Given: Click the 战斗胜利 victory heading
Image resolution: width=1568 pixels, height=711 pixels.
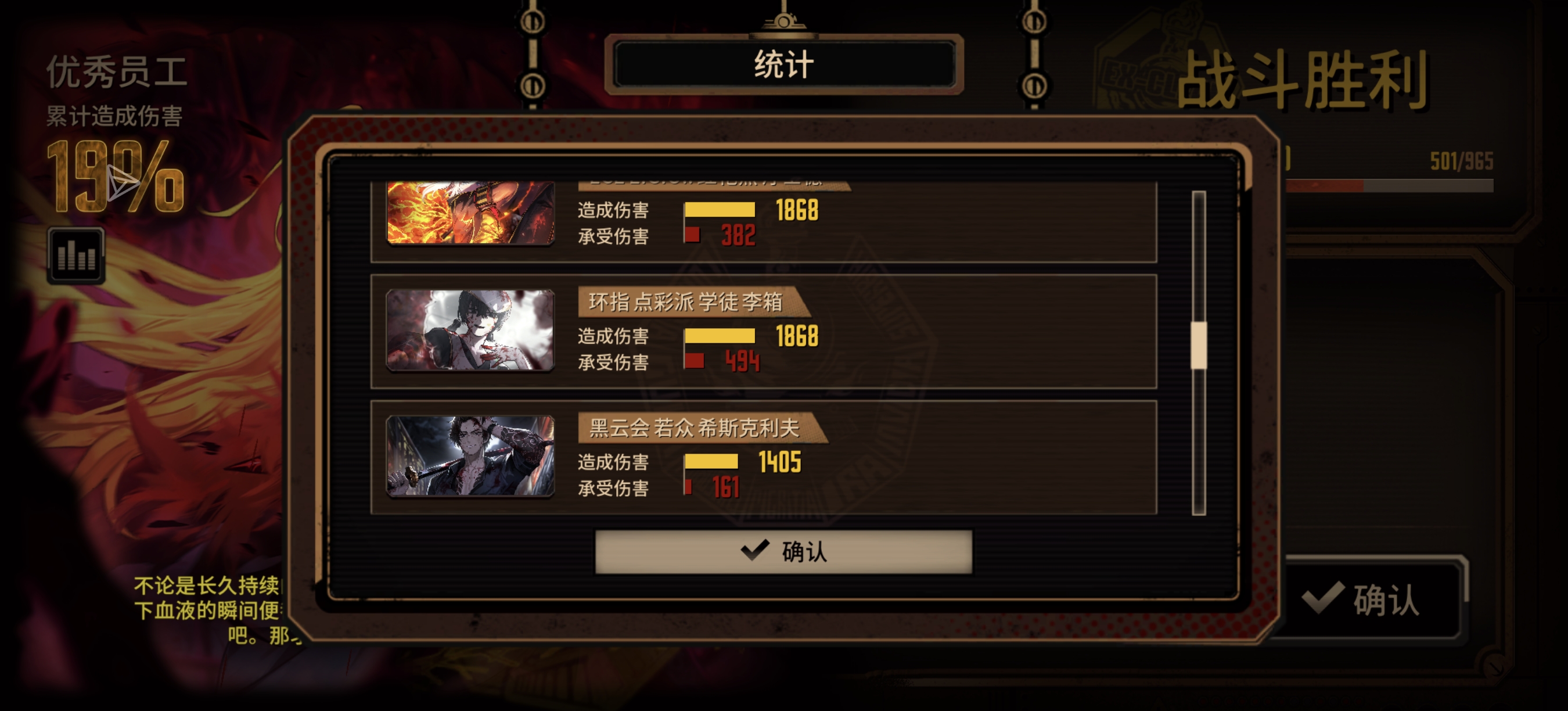Looking at the screenshot, I should pos(1302,80).
